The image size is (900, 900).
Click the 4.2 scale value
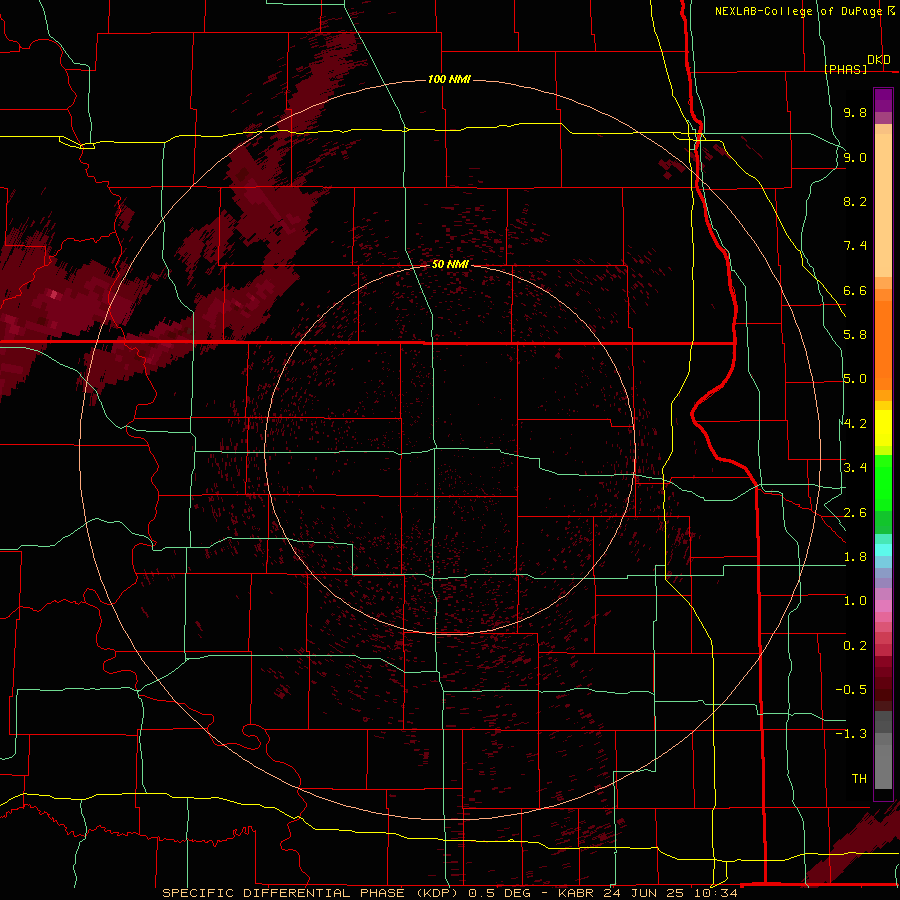click(855, 424)
